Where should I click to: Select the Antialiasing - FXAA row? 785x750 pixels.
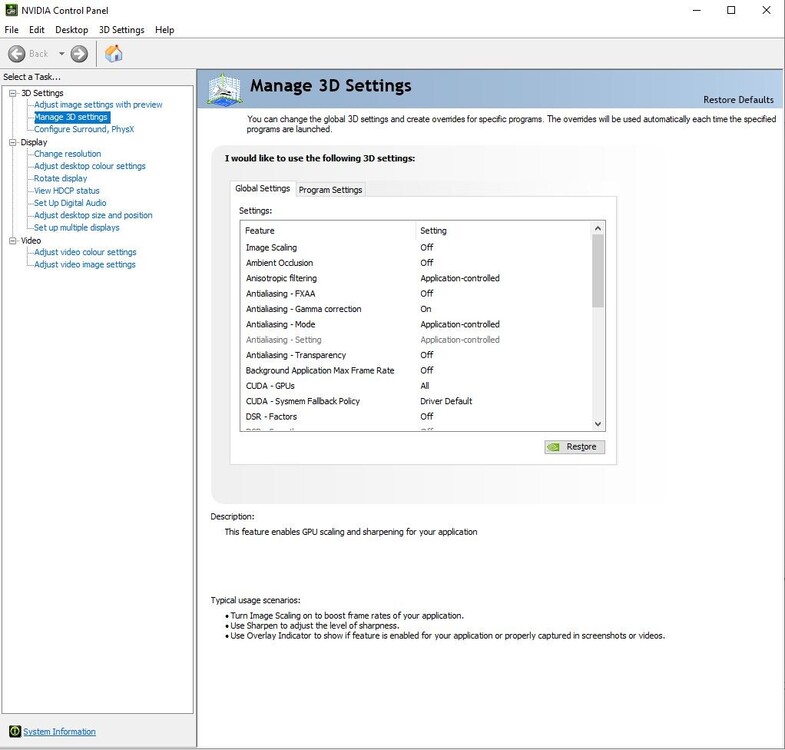(x=417, y=293)
